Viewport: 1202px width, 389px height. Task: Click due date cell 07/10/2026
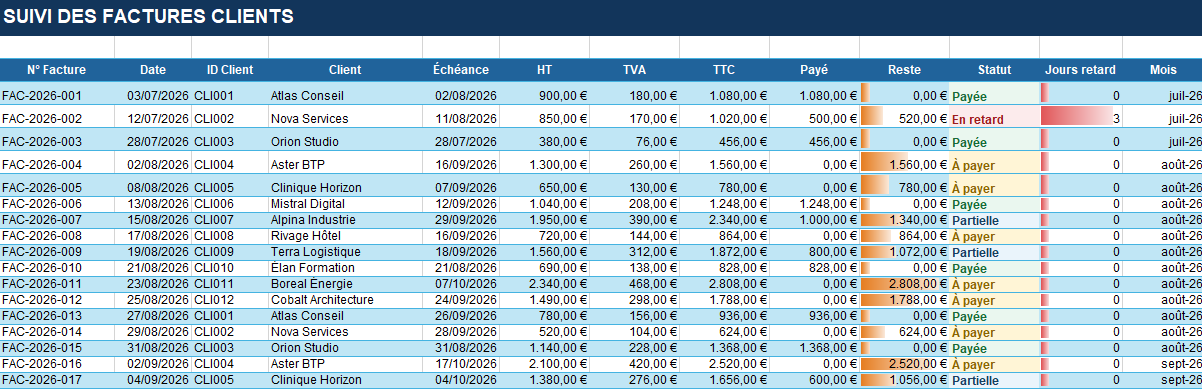(461, 284)
